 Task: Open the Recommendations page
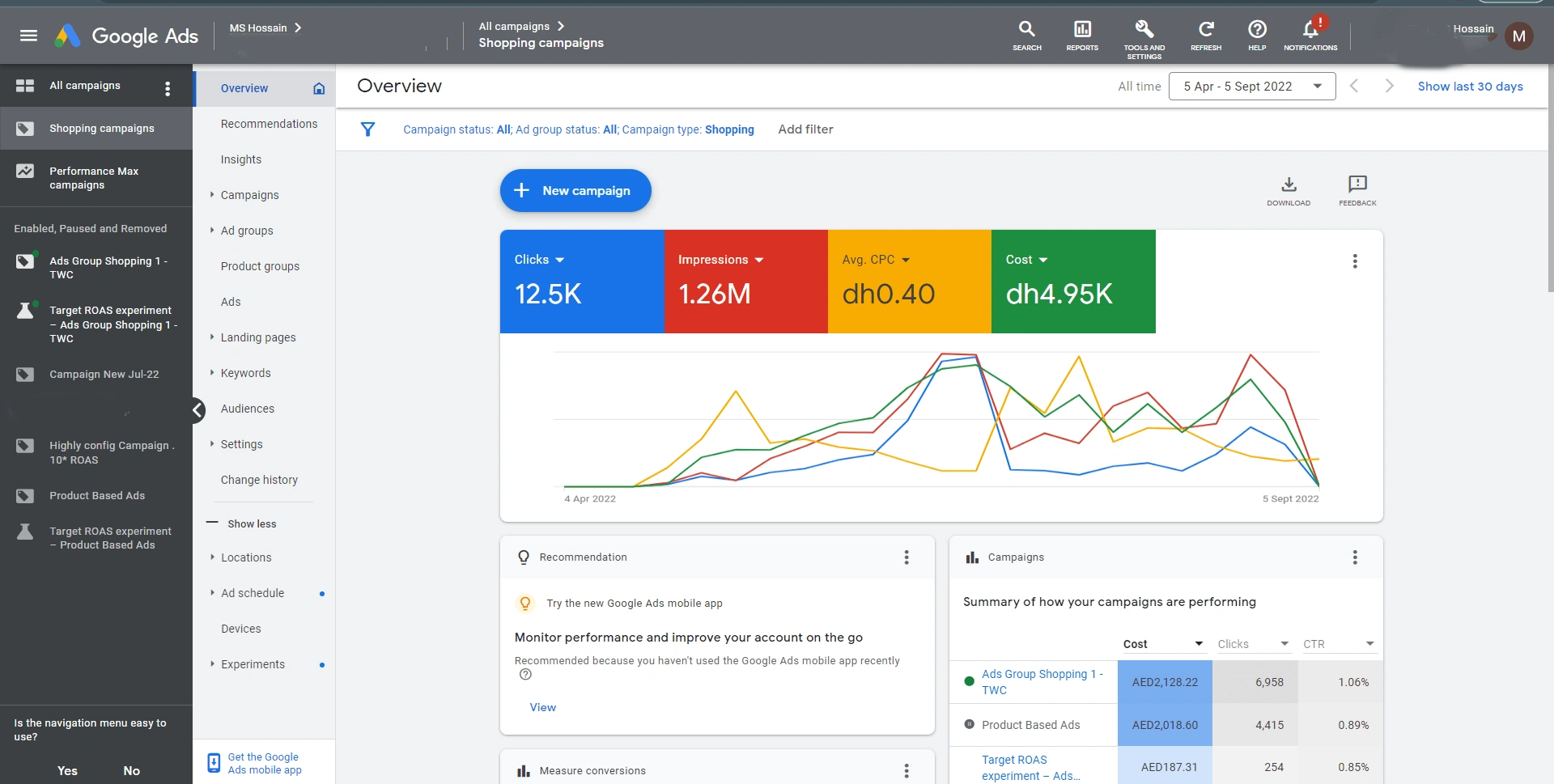pyautogui.click(x=269, y=124)
